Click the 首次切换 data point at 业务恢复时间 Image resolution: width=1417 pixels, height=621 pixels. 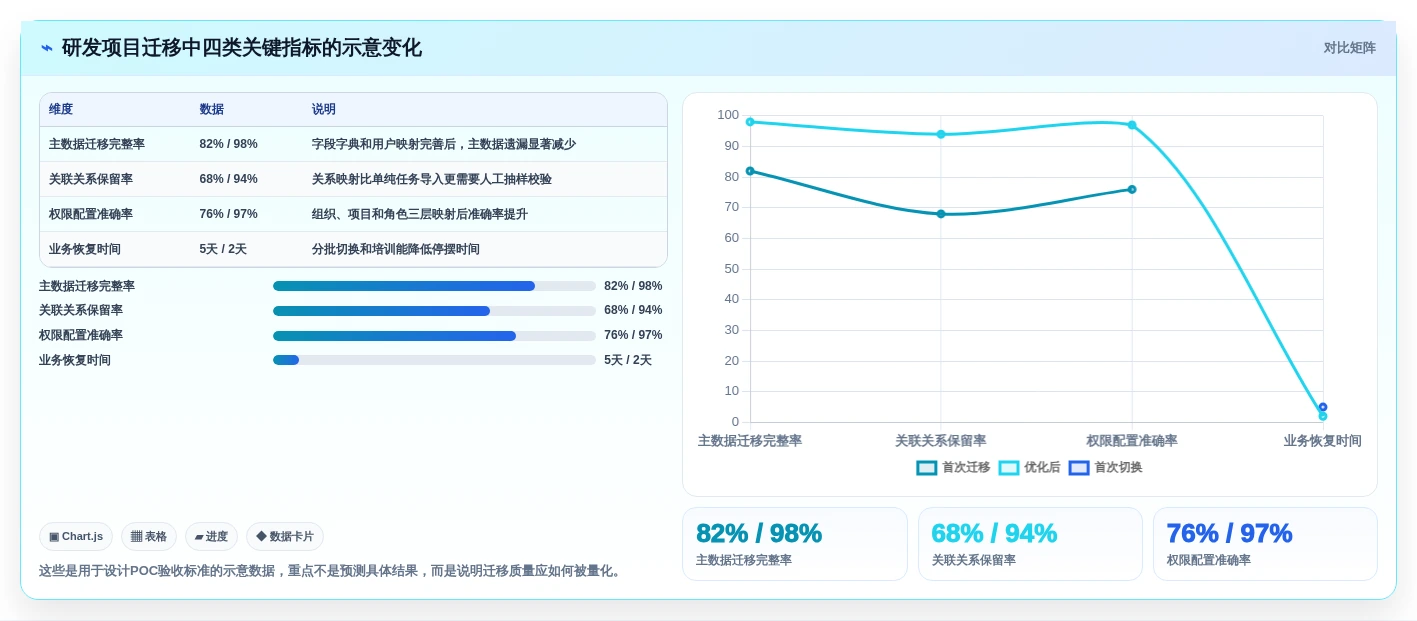tap(1323, 407)
